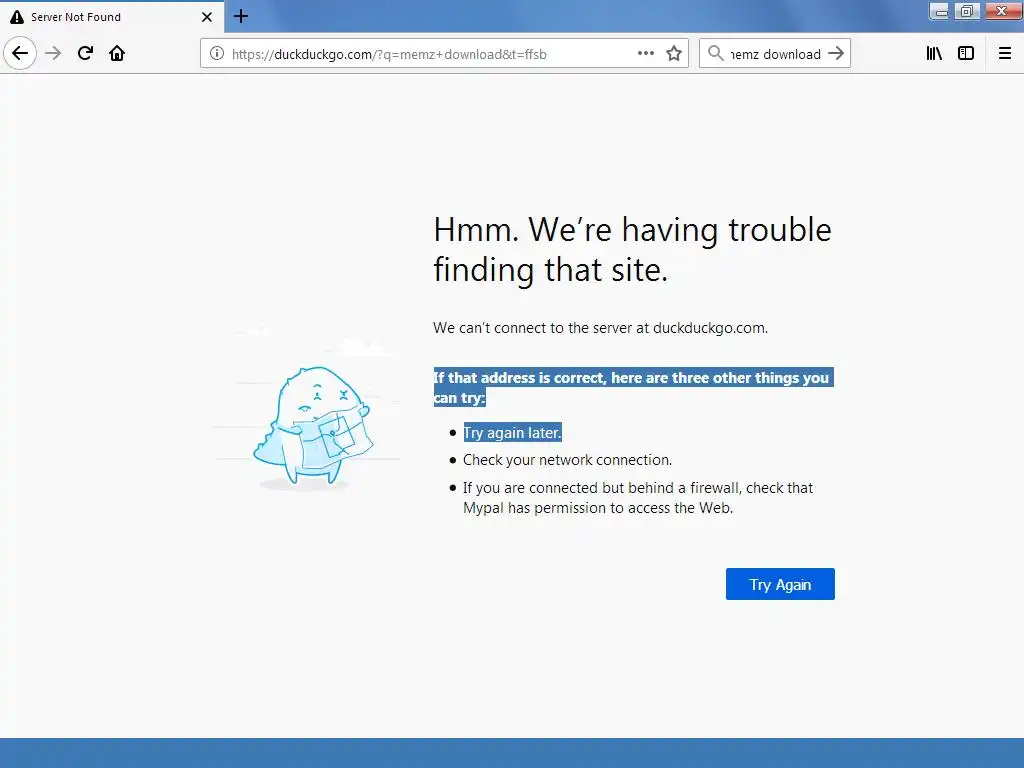Screen dimensions: 1024x768
Task: Click the Try Again button
Action: [x=780, y=584]
